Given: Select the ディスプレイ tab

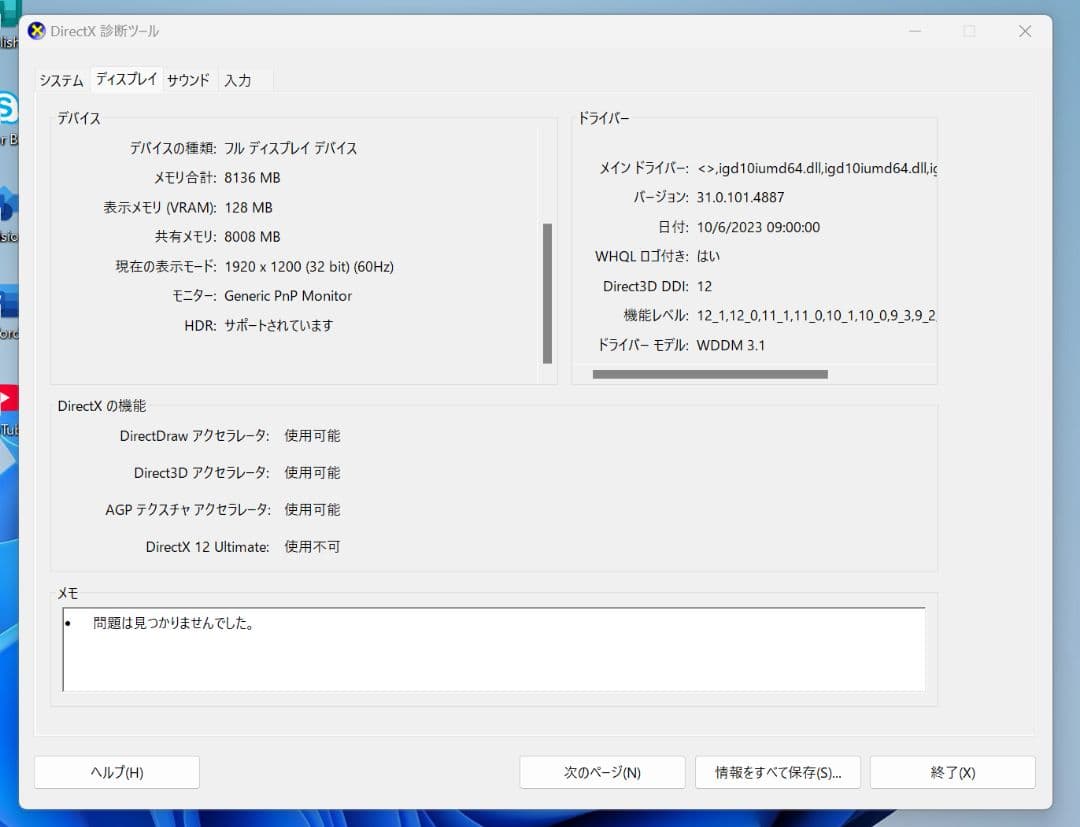Looking at the screenshot, I should [125, 79].
